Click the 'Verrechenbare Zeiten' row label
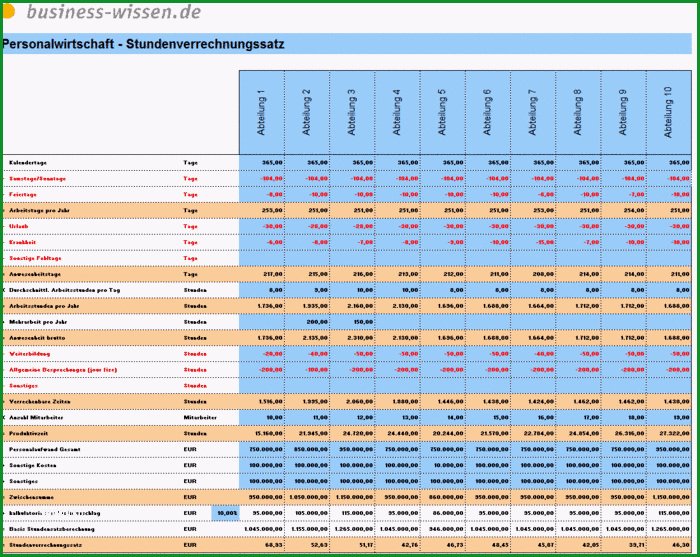 click(40, 402)
